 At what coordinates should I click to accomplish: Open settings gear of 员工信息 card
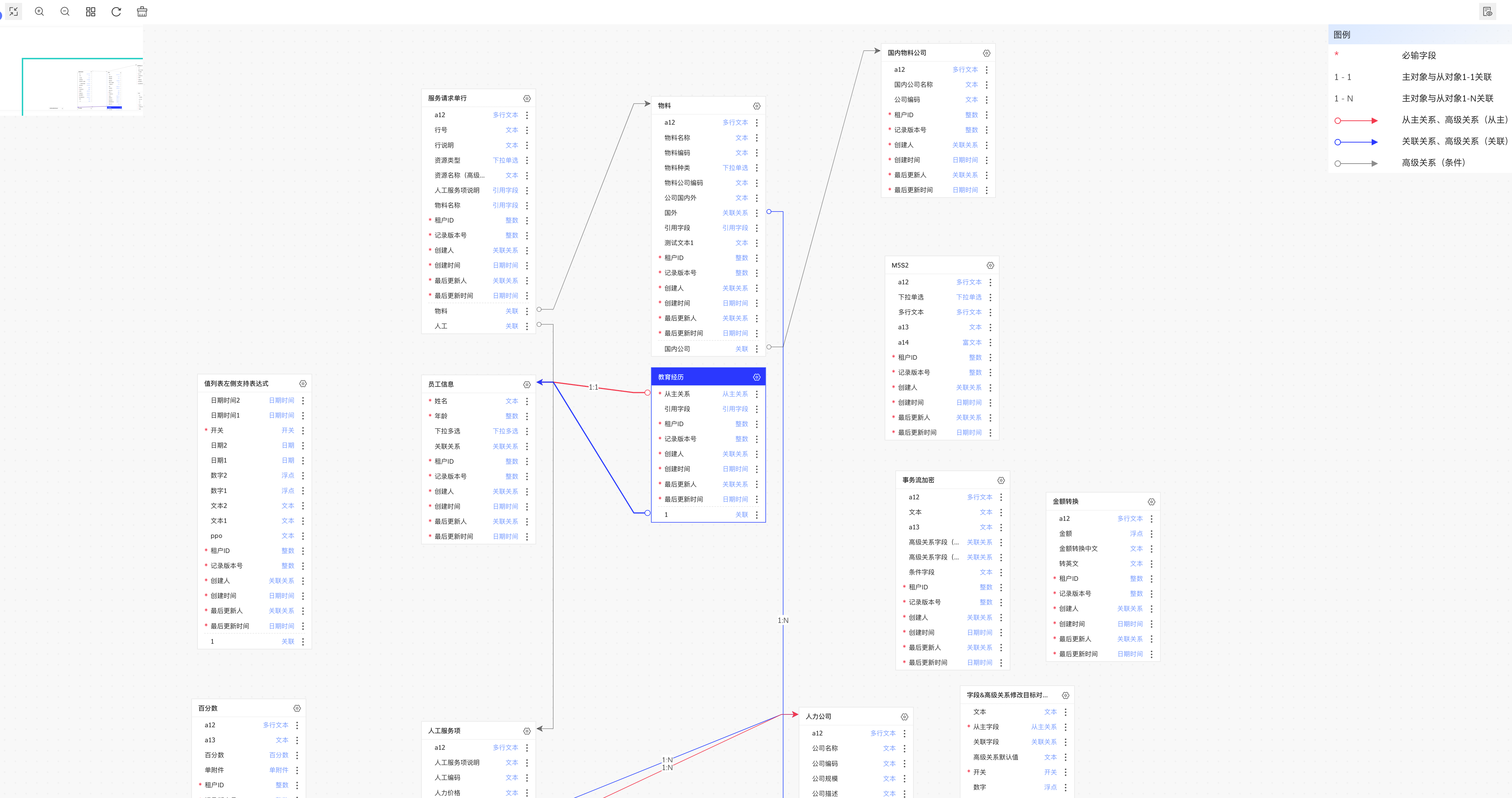(526, 385)
